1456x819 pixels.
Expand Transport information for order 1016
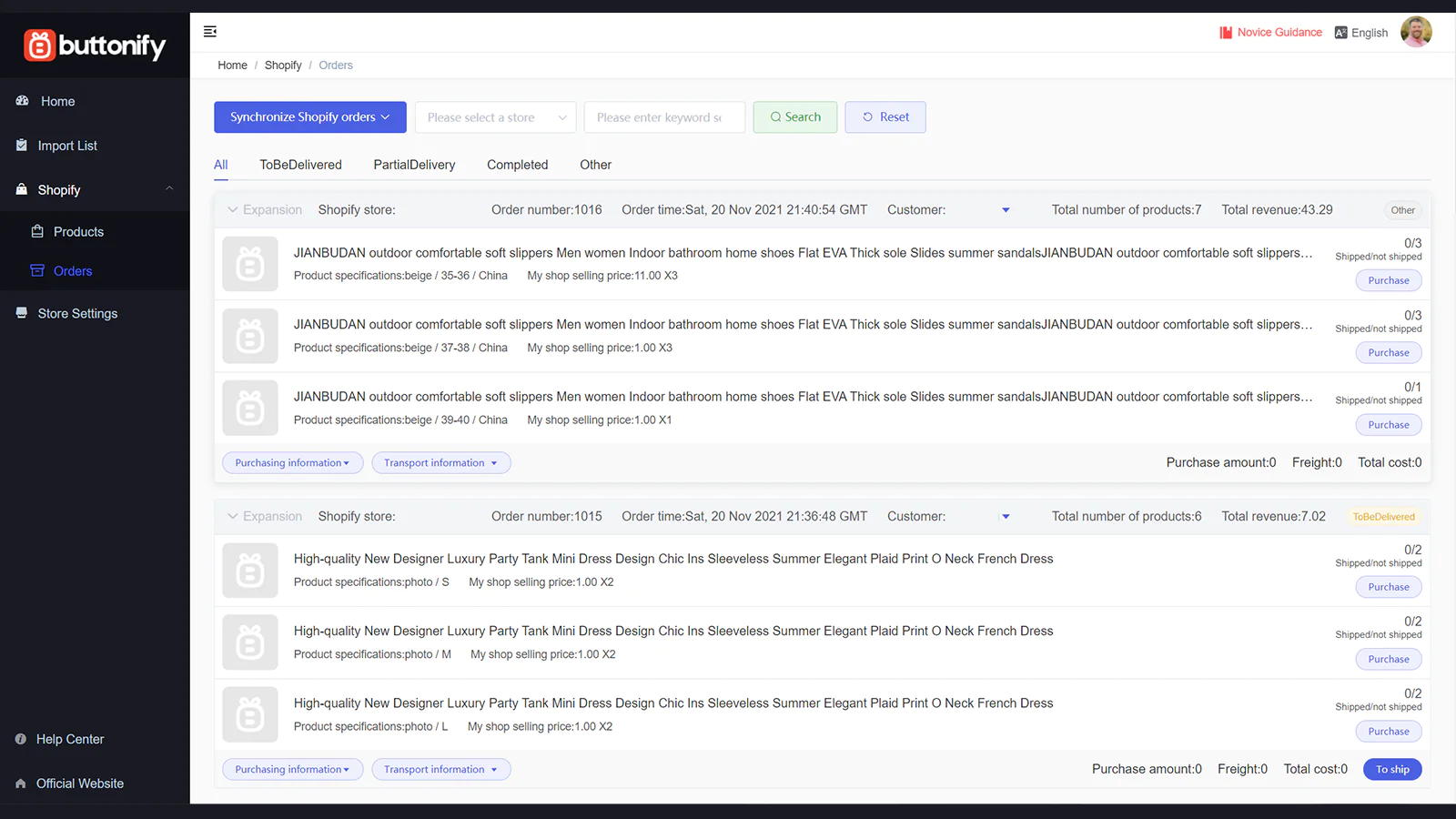click(441, 463)
